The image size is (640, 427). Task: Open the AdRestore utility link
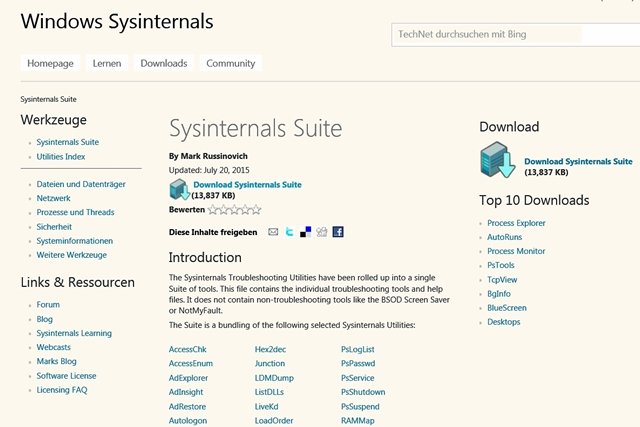click(187, 407)
